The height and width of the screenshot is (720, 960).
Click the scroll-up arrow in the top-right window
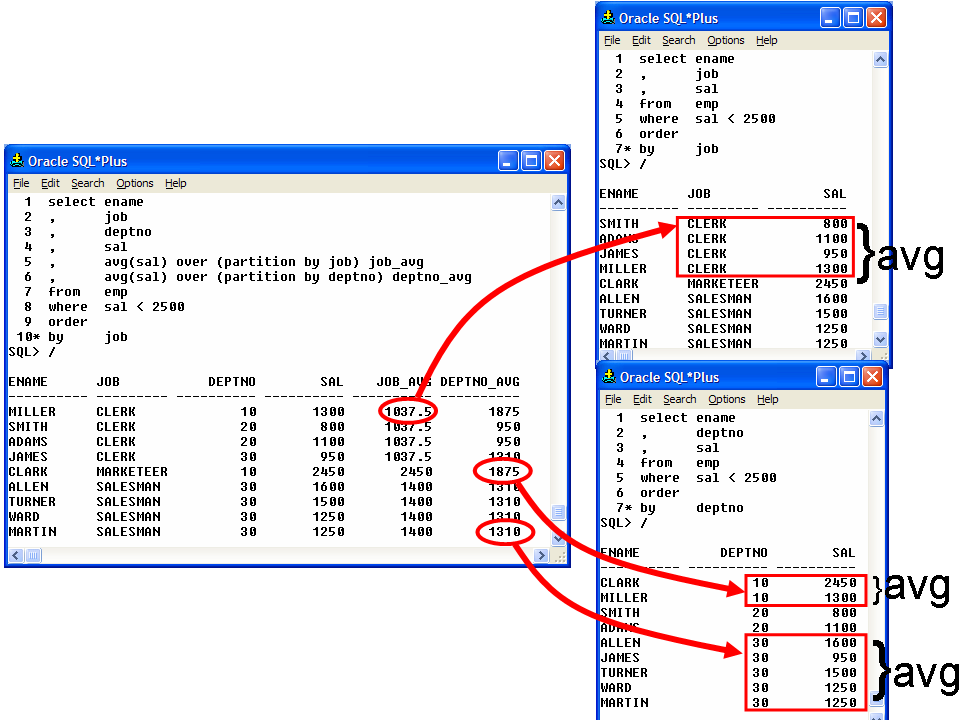[x=880, y=60]
